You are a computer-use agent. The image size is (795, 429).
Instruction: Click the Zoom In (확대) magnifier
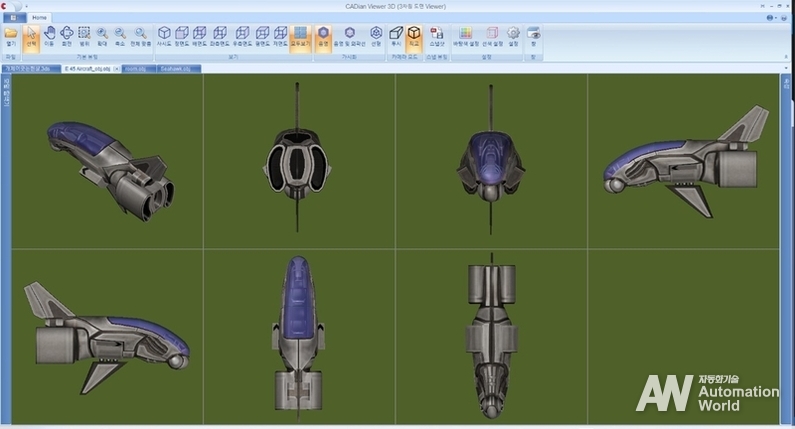click(101, 37)
